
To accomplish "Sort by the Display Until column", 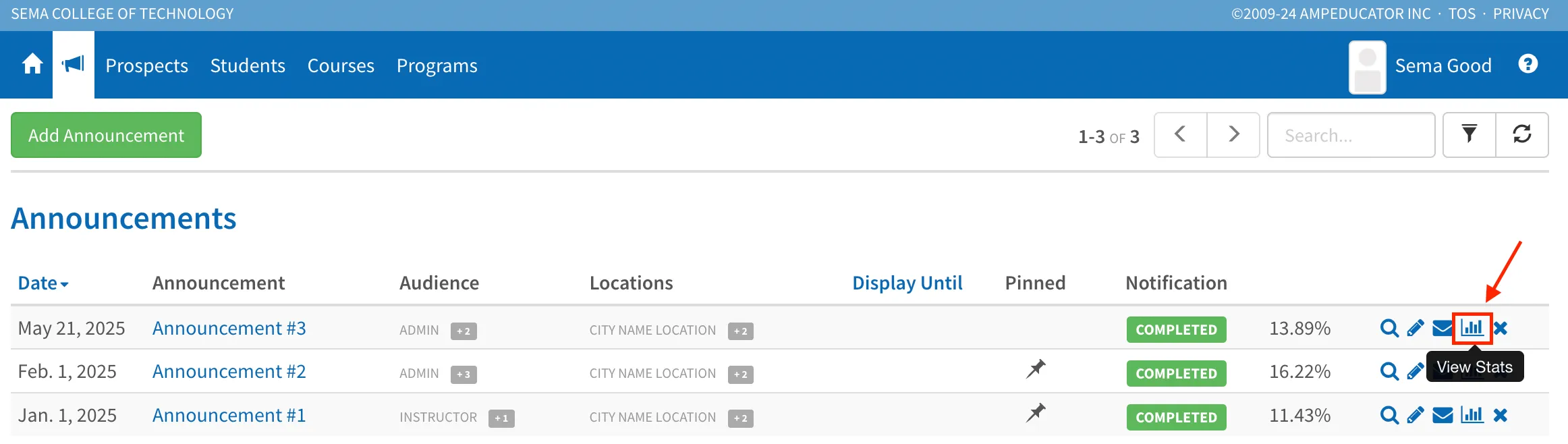I will point(907,283).
